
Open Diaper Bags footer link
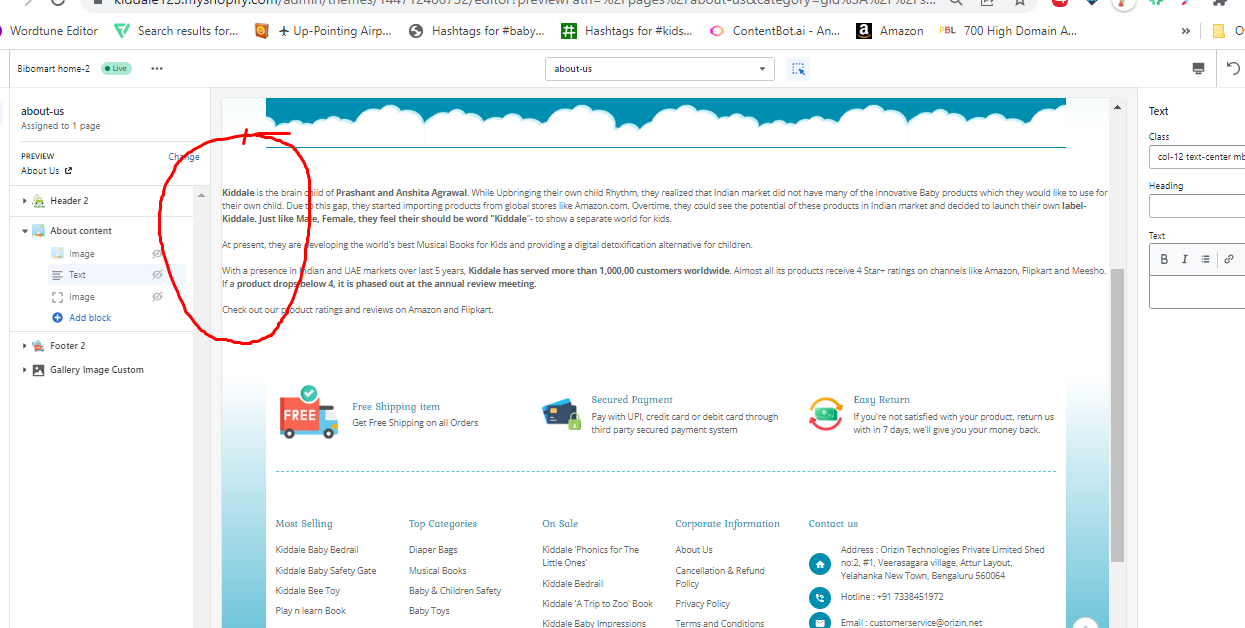tap(433, 550)
